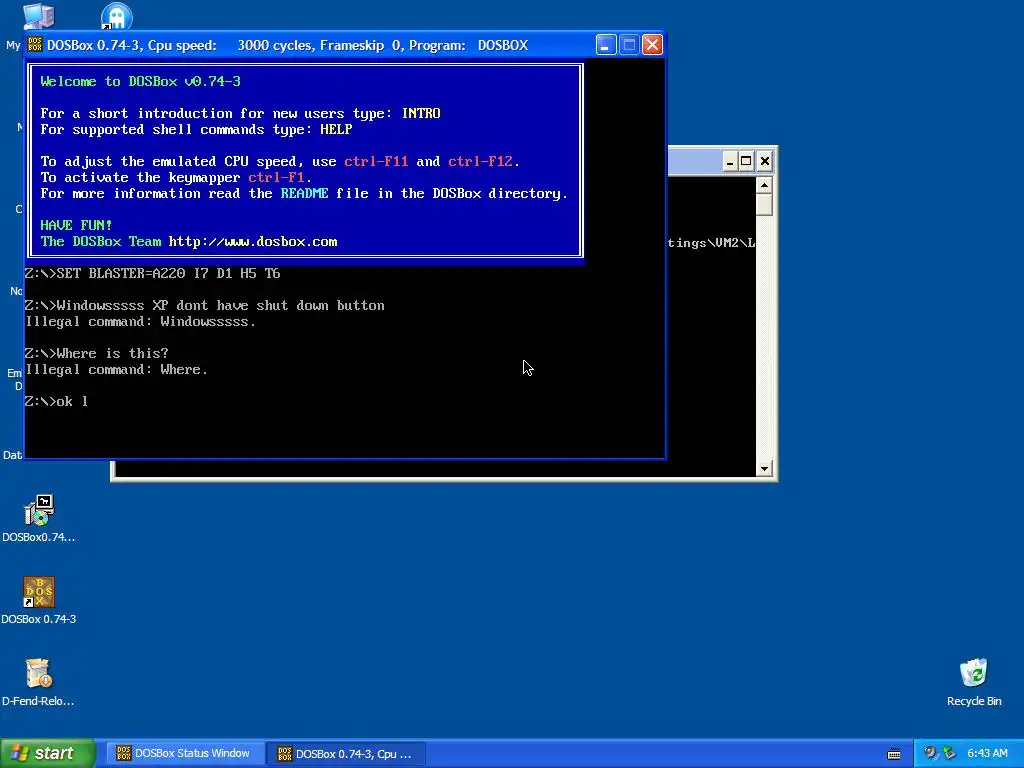
Task: Click status window scrollbar up arrow
Action: point(764,185)
